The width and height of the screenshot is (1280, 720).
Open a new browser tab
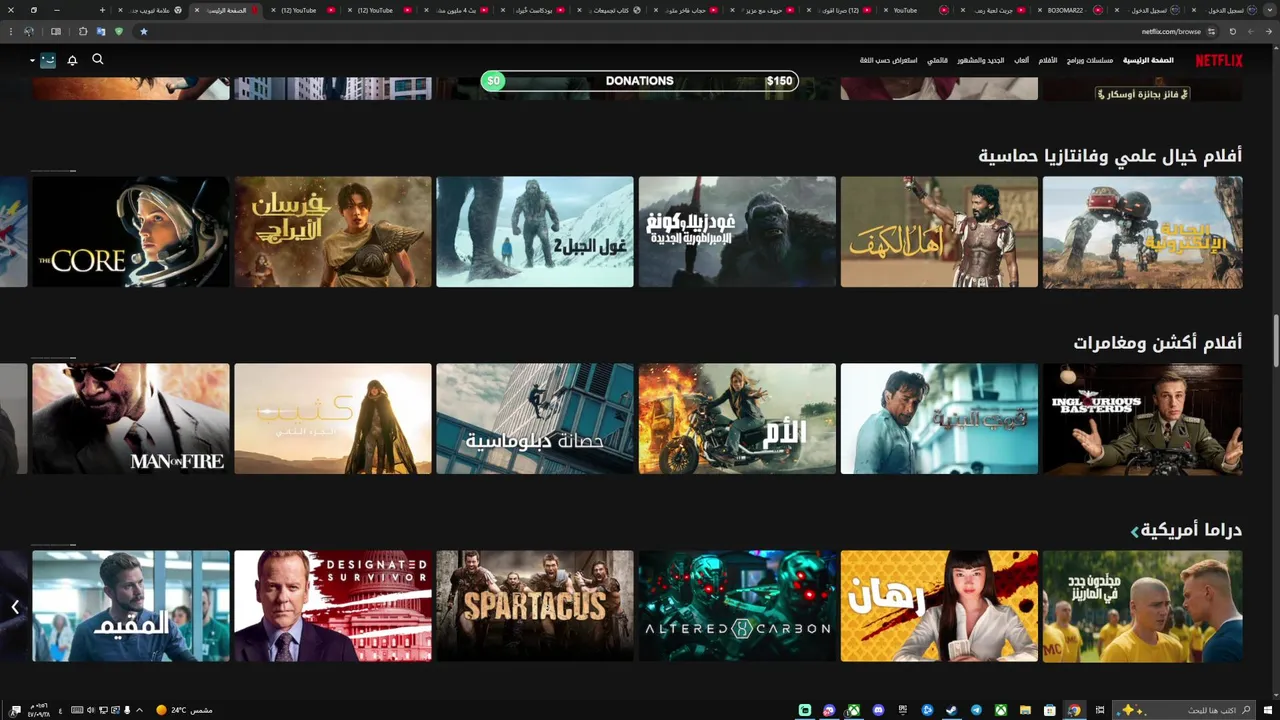(102, 10)
